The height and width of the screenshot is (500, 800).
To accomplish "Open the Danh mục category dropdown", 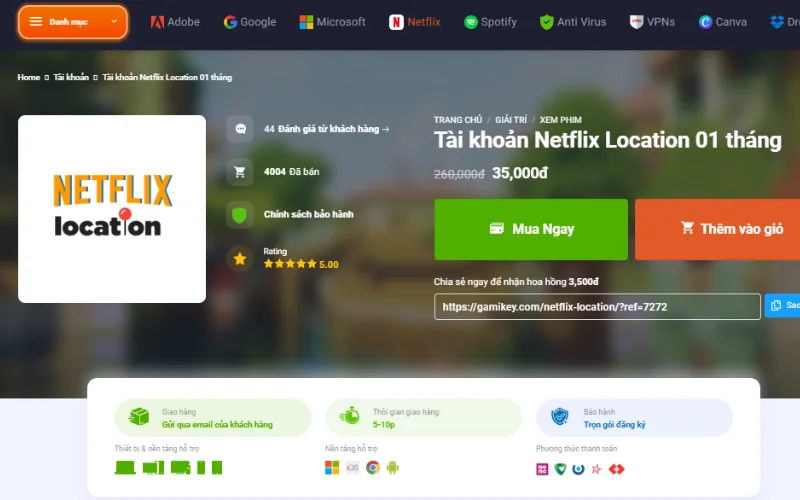I will click(x=72, y=22).
